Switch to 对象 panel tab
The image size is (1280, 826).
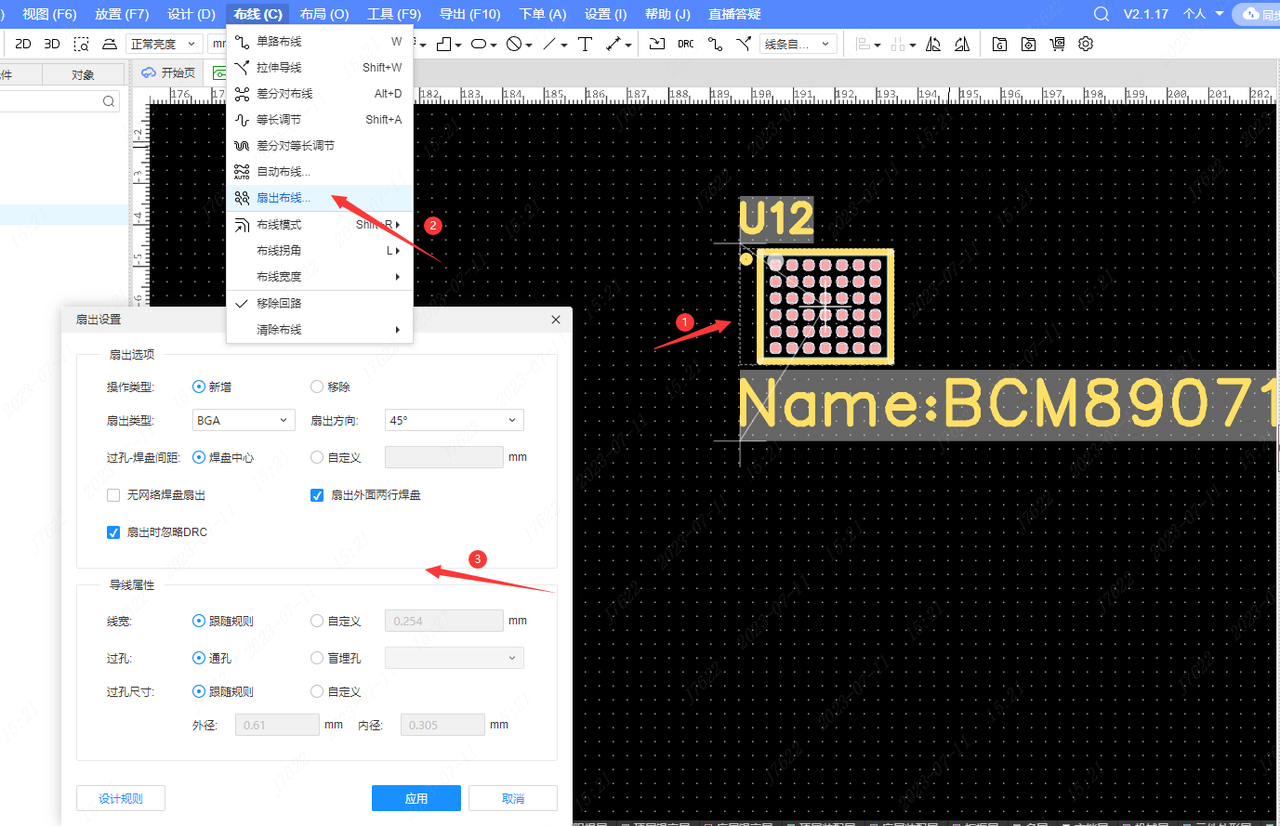coord(83,75)
